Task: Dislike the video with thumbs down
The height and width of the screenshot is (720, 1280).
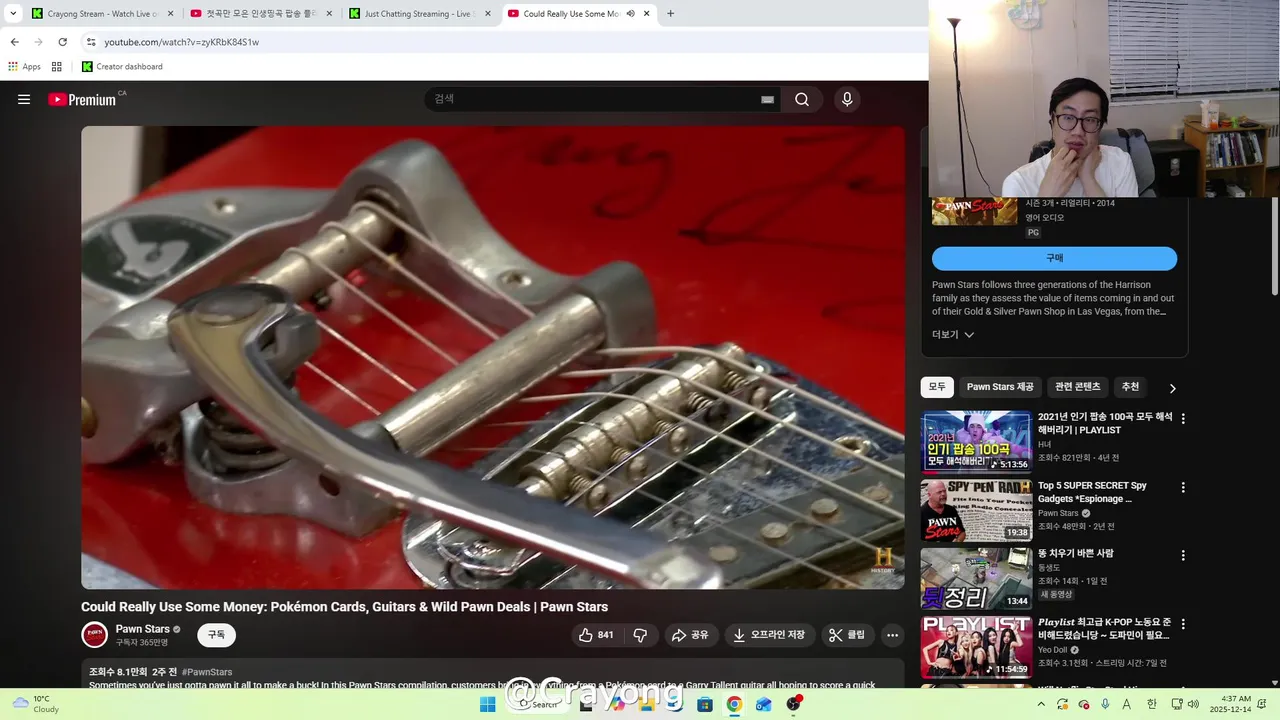Action: click(x=640, y=635)
